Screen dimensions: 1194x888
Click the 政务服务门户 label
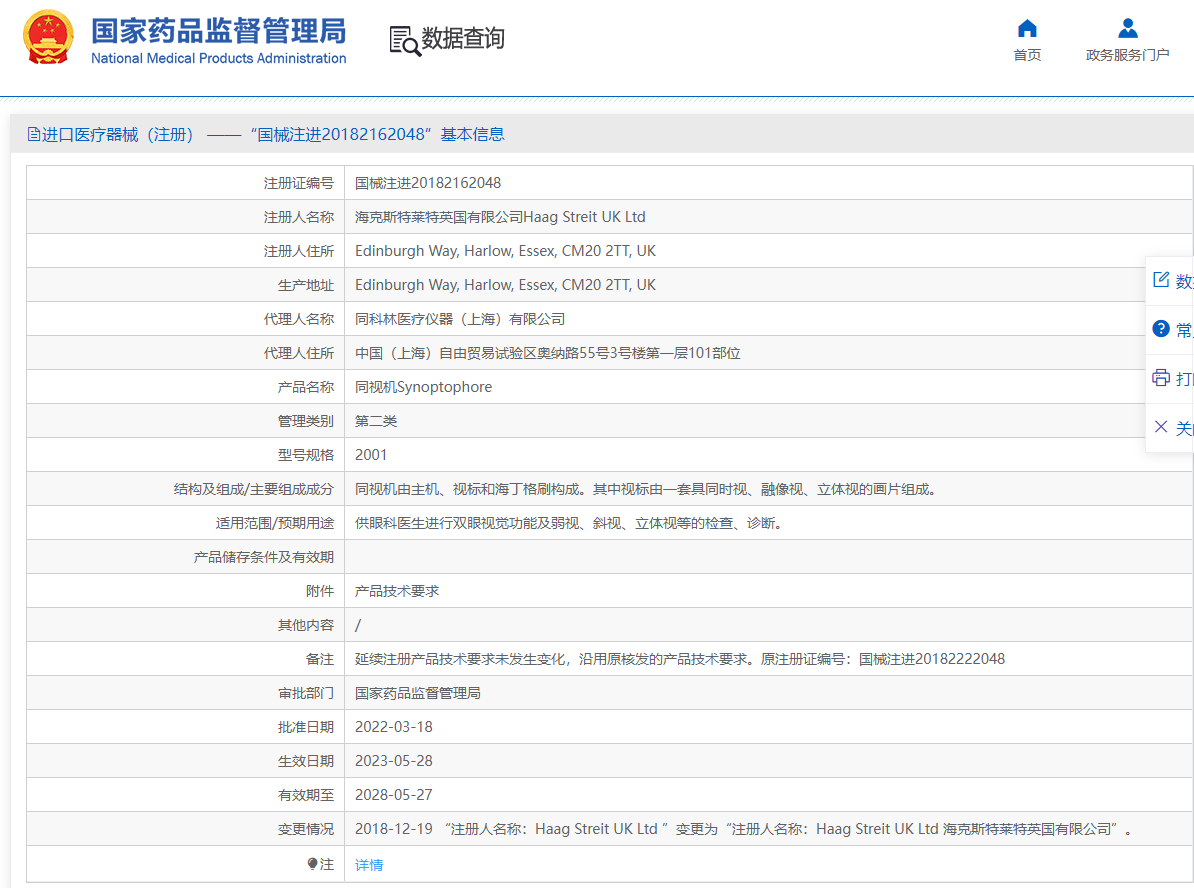pyautogui.click(x=1127, y=55)
